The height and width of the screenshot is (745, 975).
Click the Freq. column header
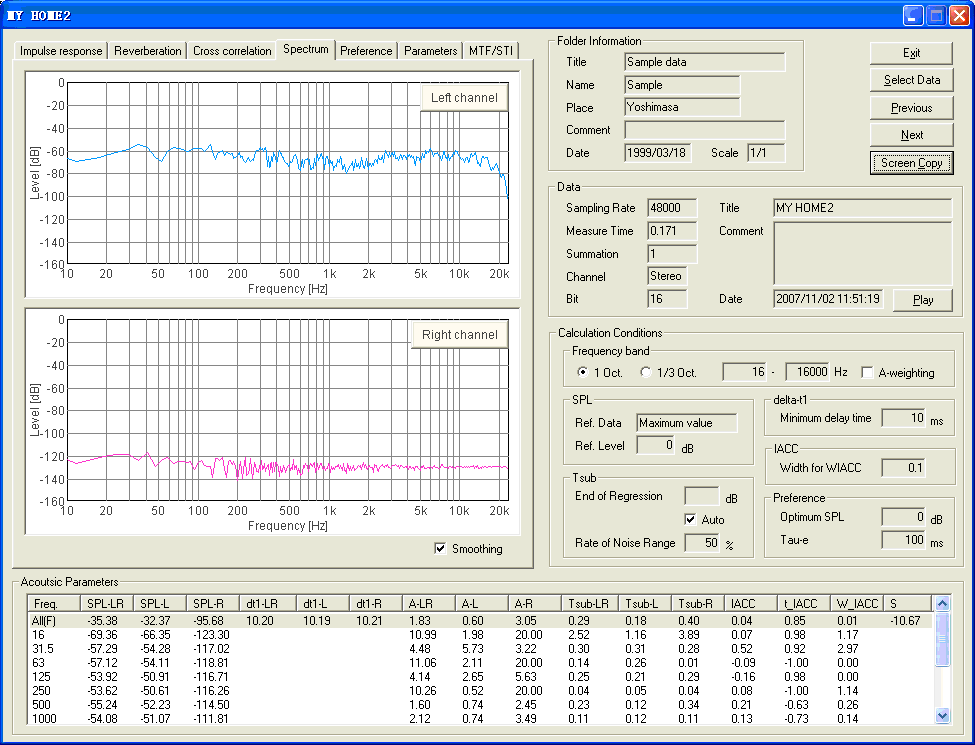coord(54,604)
